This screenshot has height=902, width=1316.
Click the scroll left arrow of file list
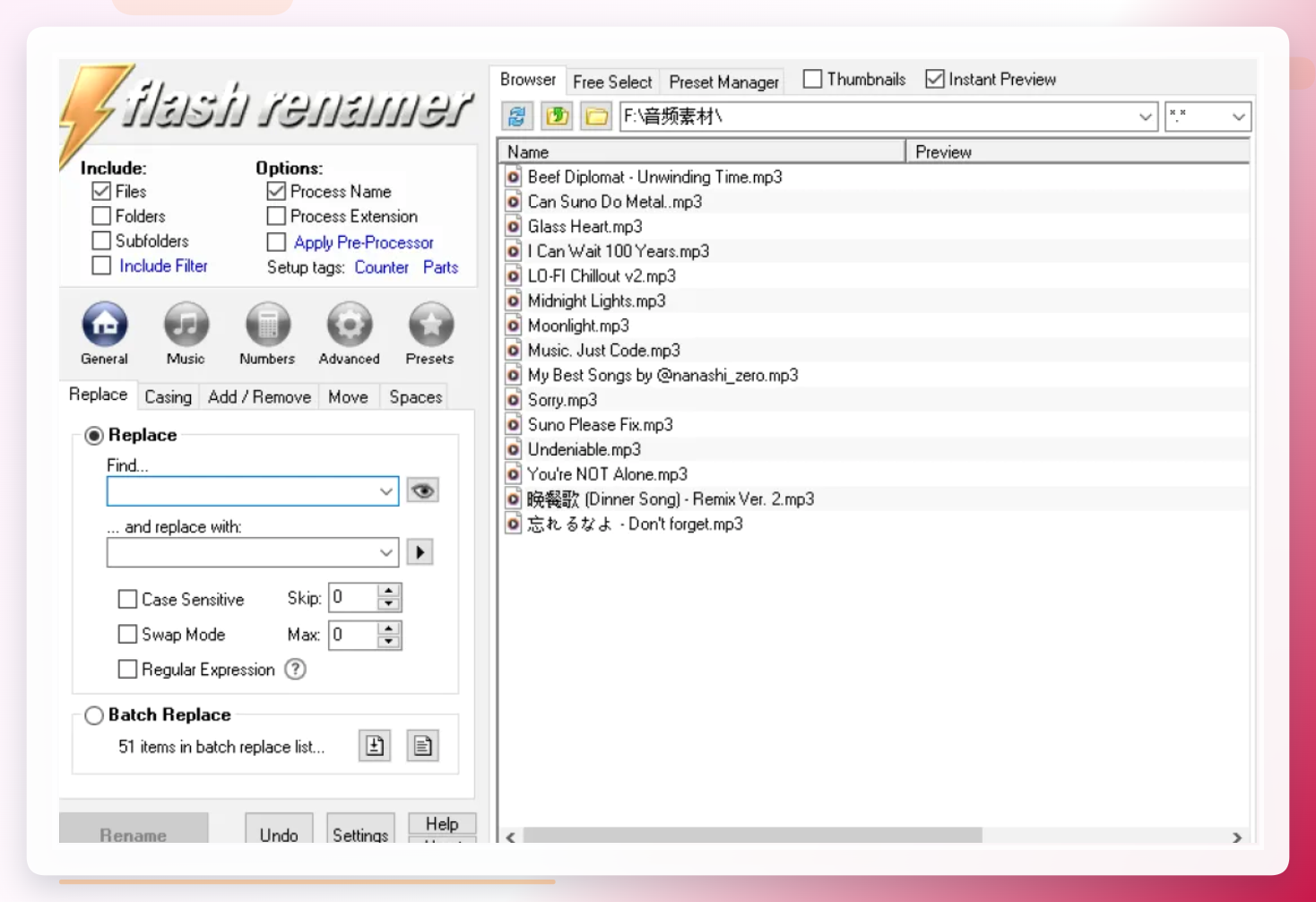point(511,837)
